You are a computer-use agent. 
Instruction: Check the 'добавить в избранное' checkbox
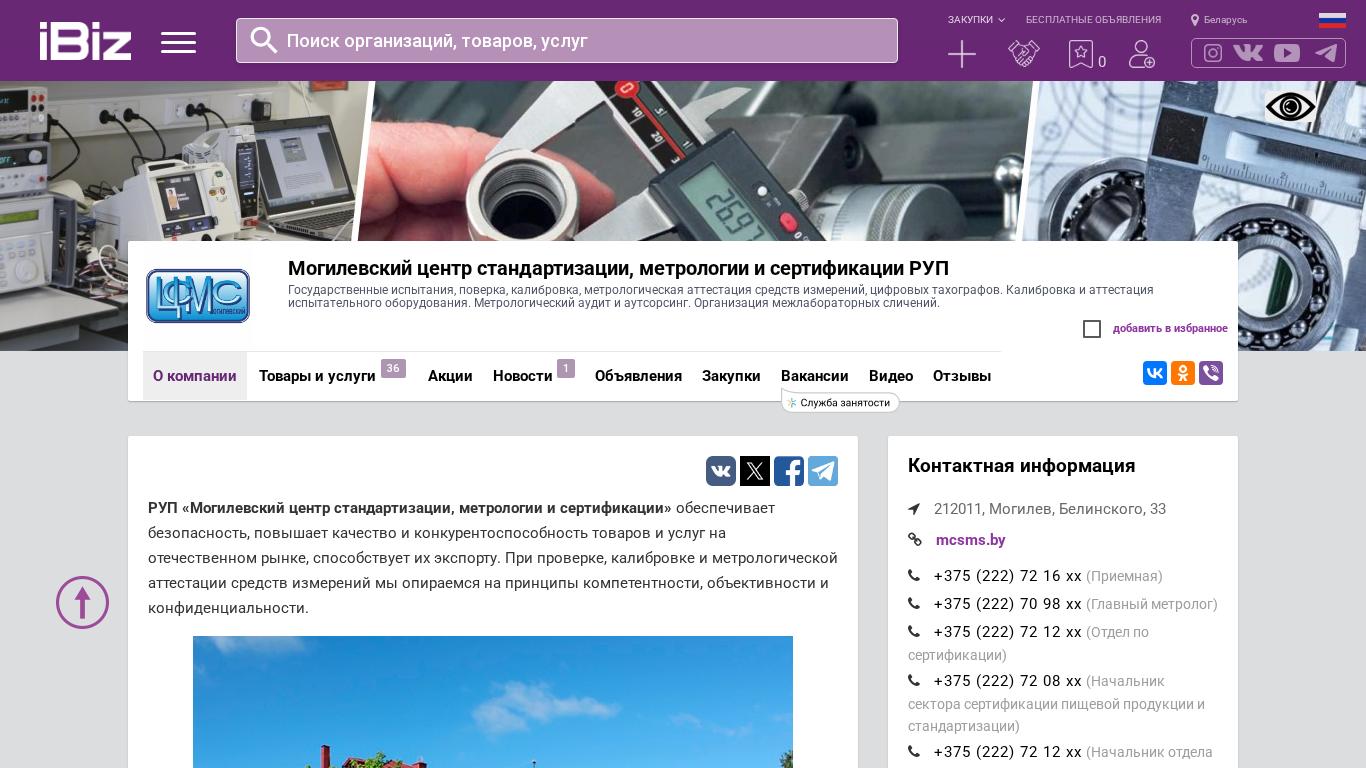[1092, 329]
